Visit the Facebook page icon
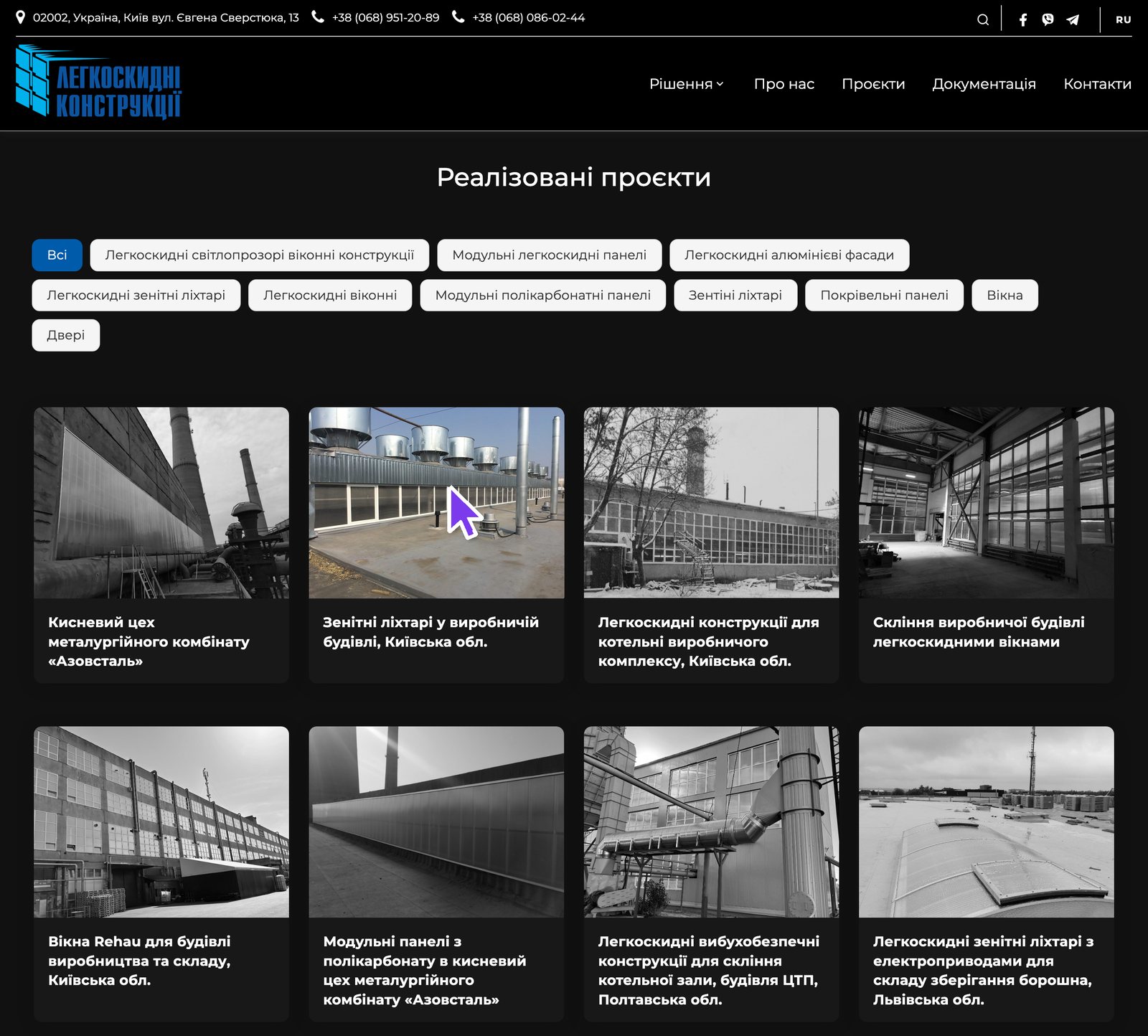This screenshot has width=1148, height=1036. 1023,19
